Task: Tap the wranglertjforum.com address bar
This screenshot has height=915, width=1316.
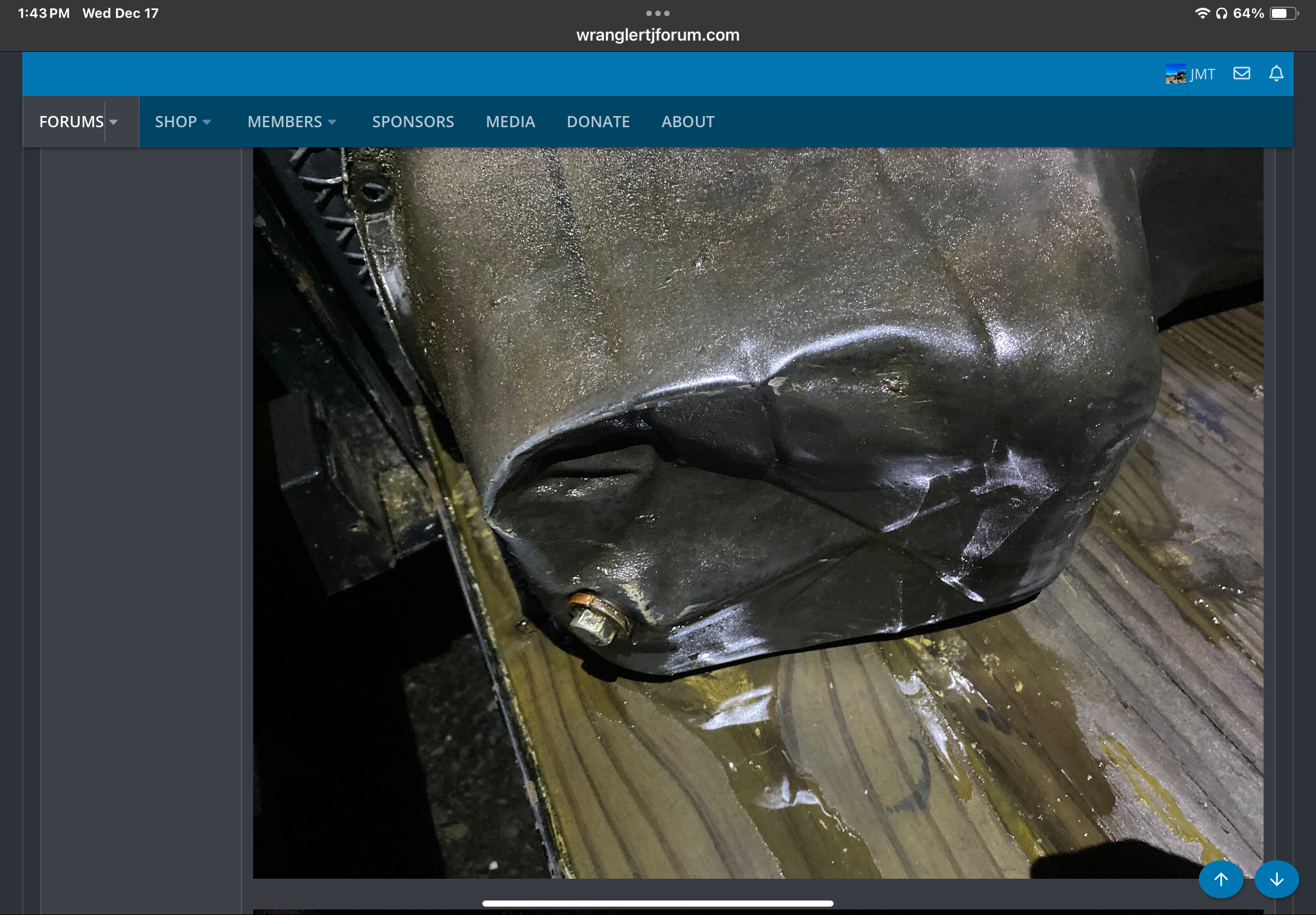Action: click(x=657, y=35)
